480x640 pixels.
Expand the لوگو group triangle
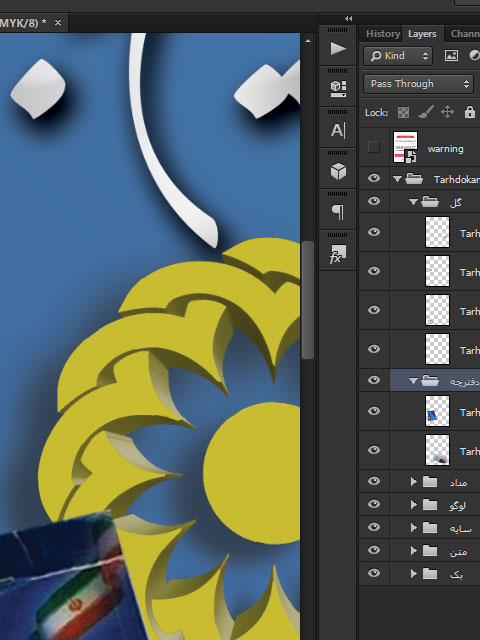coord(413,504)
